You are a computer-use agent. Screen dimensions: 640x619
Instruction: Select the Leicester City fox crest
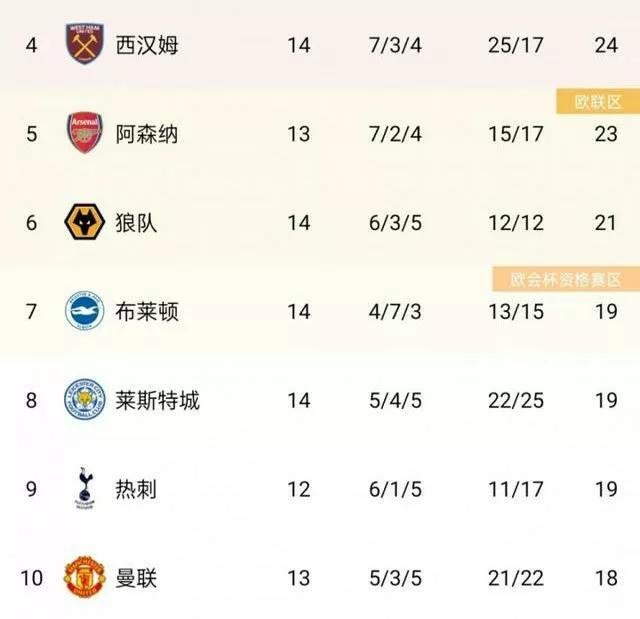85,399
